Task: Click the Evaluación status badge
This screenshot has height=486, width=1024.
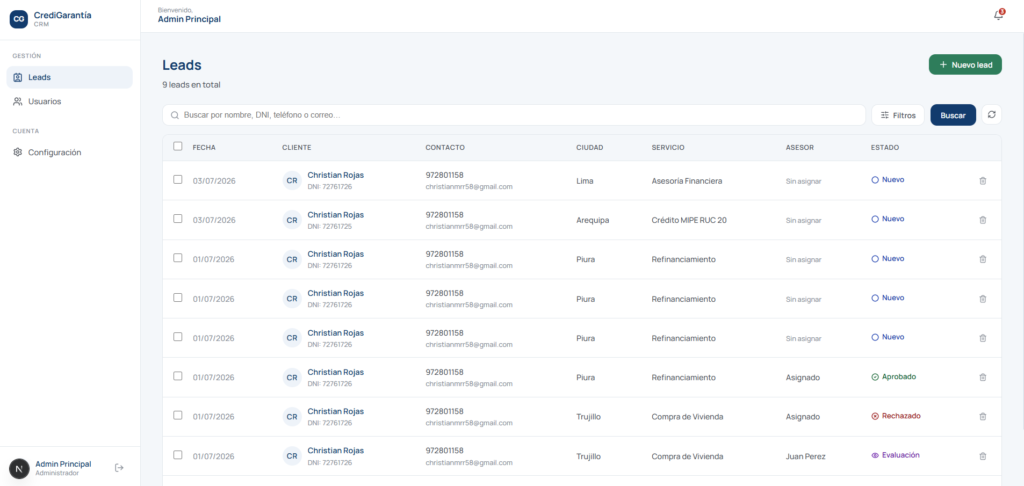Action: tap(895, 455)
